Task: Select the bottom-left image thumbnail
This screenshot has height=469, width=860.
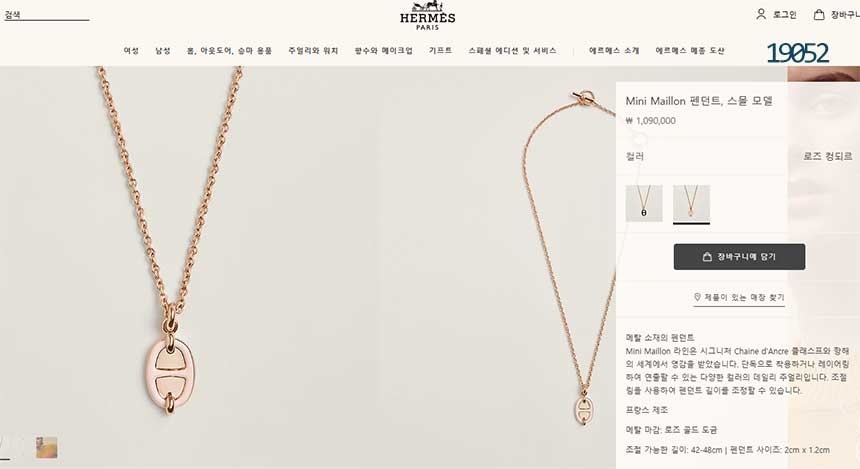Action: (x=47, y=448)
